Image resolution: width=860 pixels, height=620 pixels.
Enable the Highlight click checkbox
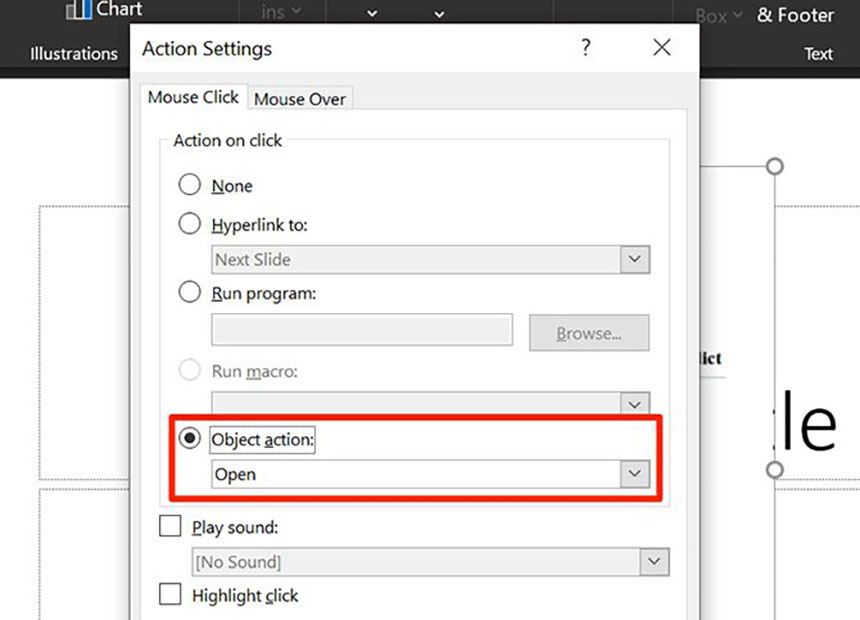click(x=171, y=595)
